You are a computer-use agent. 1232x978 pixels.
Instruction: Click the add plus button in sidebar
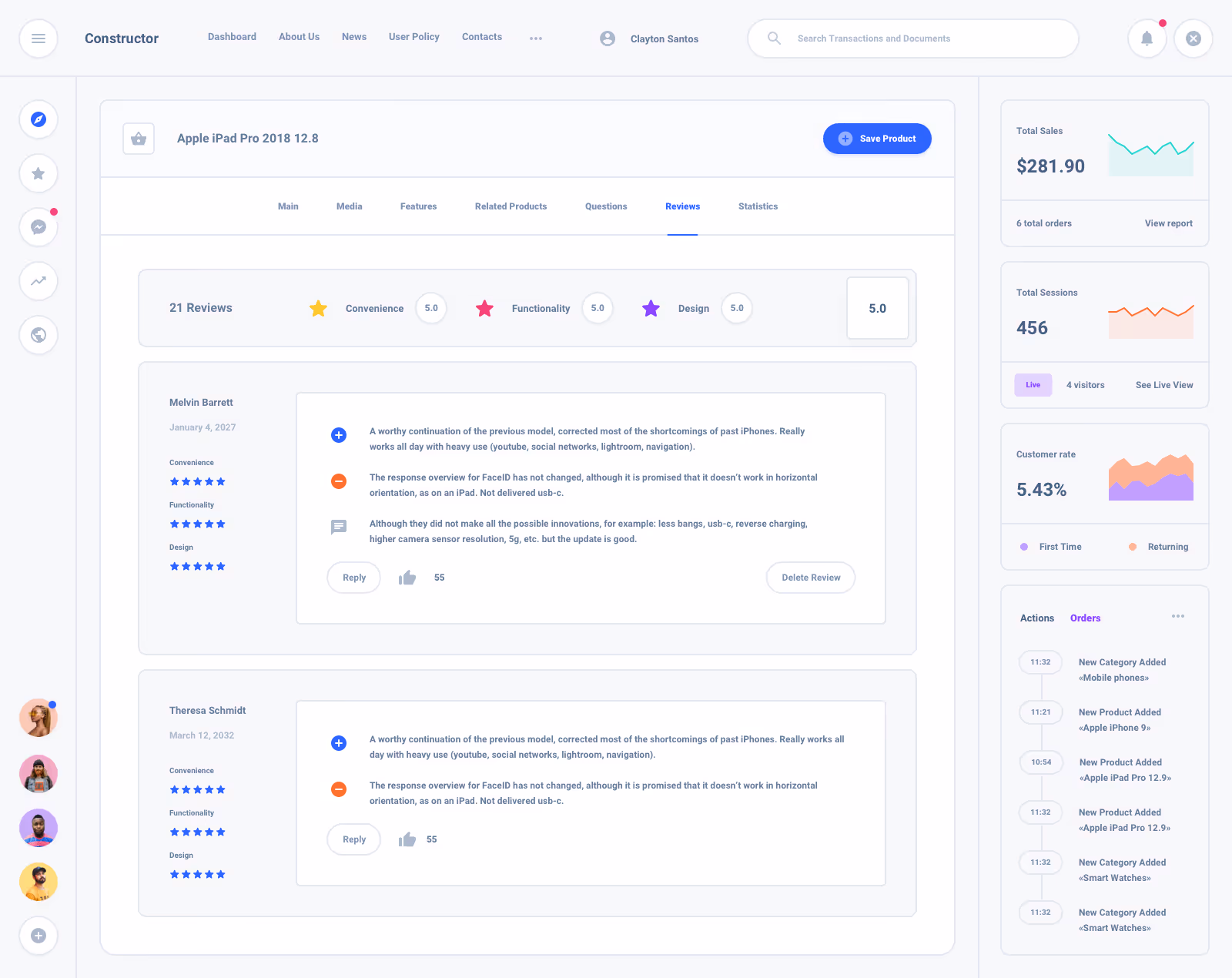pyautogui.click(x=38, y=936)
